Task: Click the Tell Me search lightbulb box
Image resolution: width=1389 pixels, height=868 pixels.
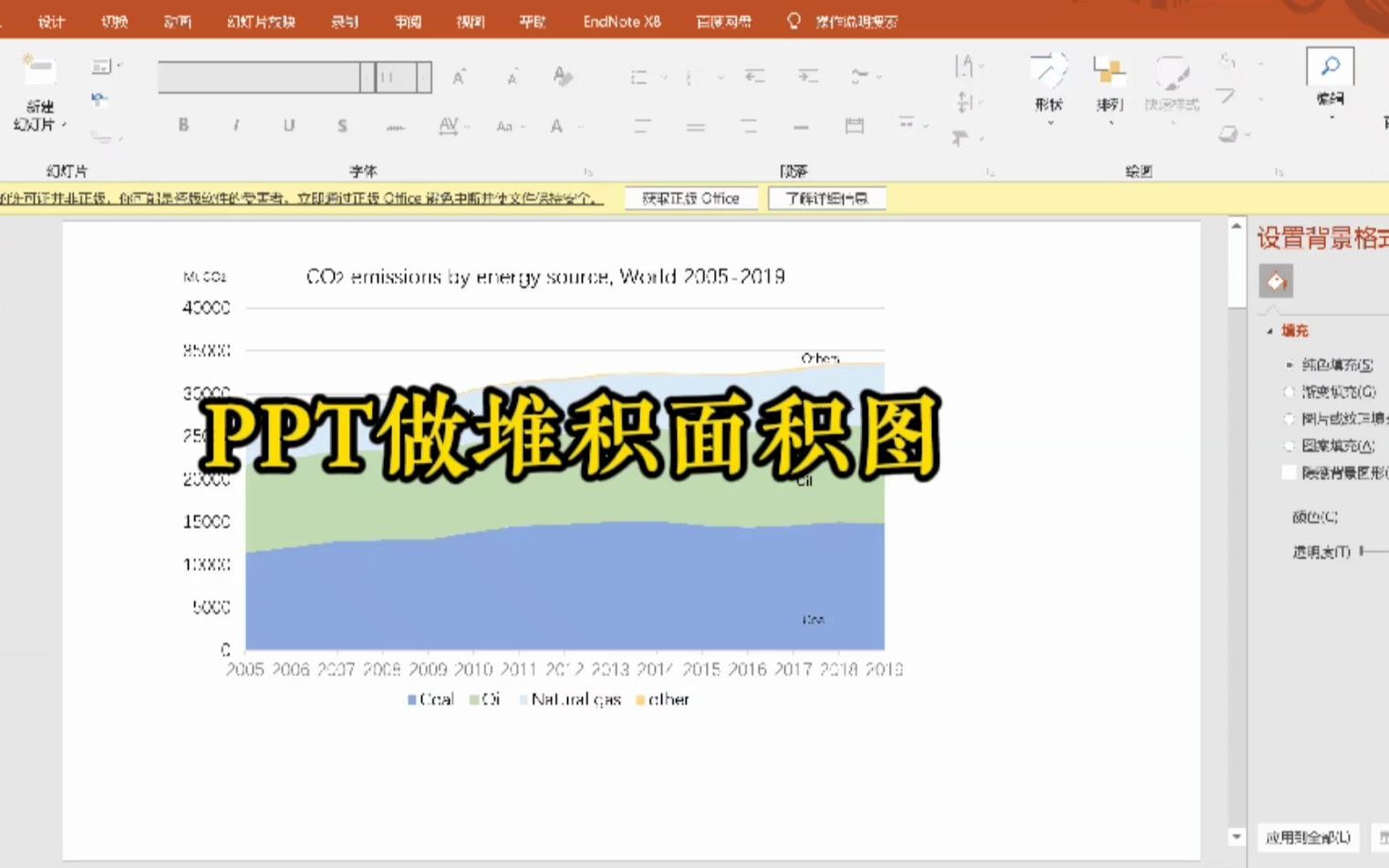Action: pos(842,21)
